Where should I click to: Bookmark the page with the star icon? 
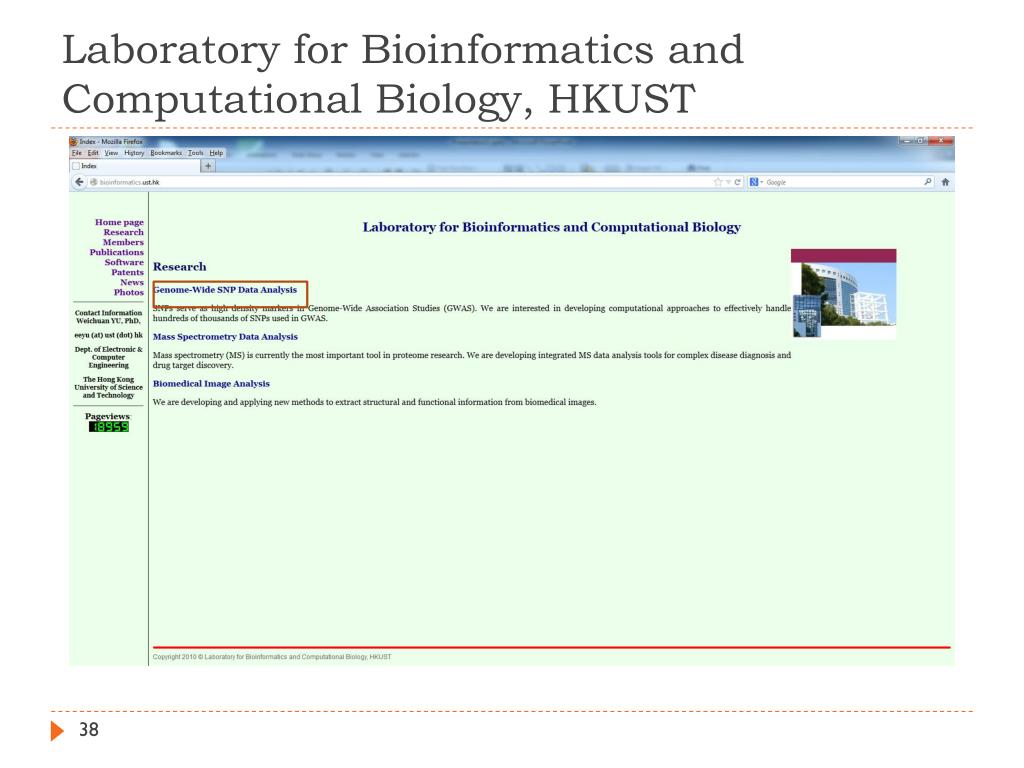(x=718, y=182)
